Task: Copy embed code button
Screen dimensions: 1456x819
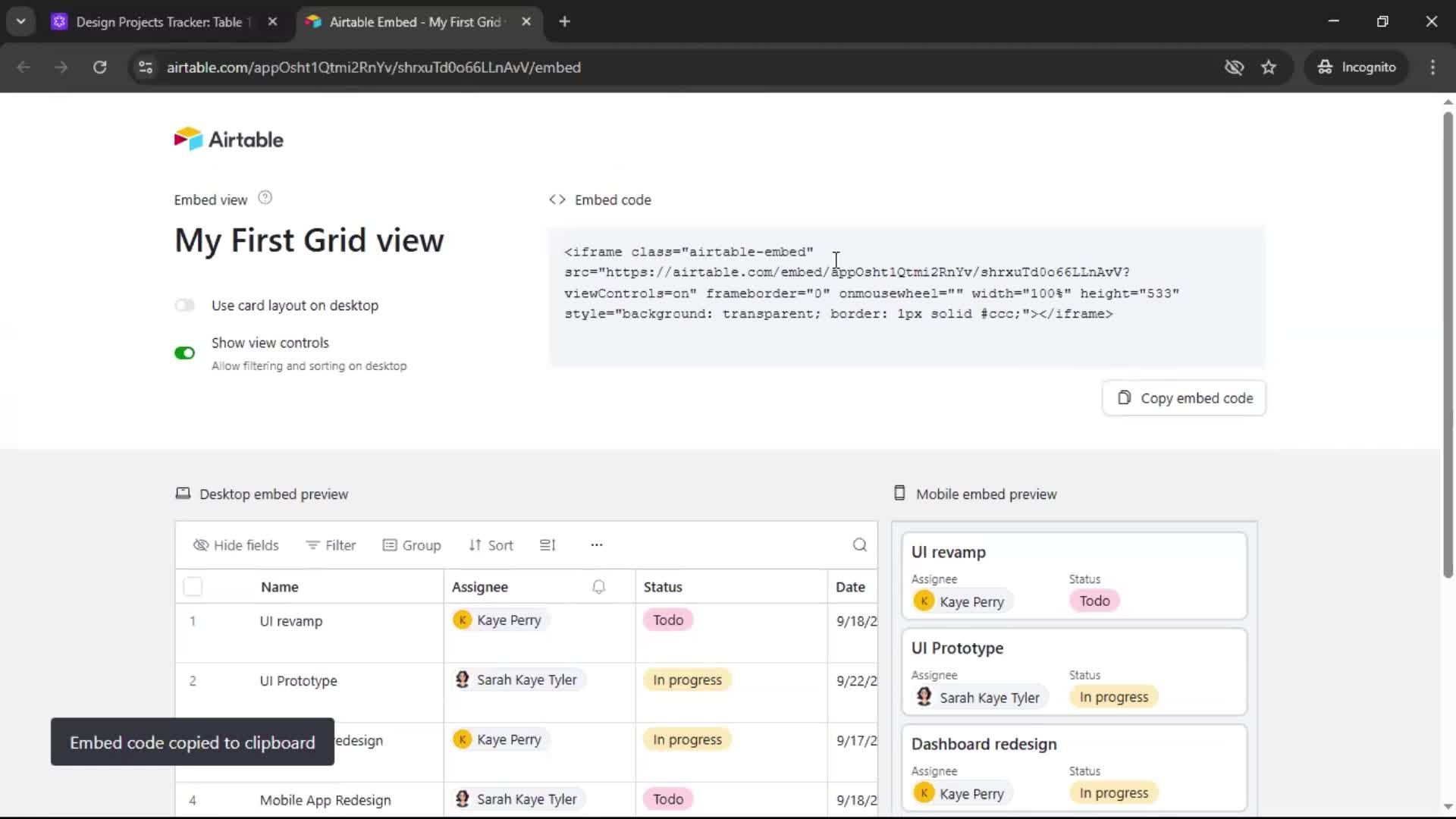Action: click(x=1184, y=398)
